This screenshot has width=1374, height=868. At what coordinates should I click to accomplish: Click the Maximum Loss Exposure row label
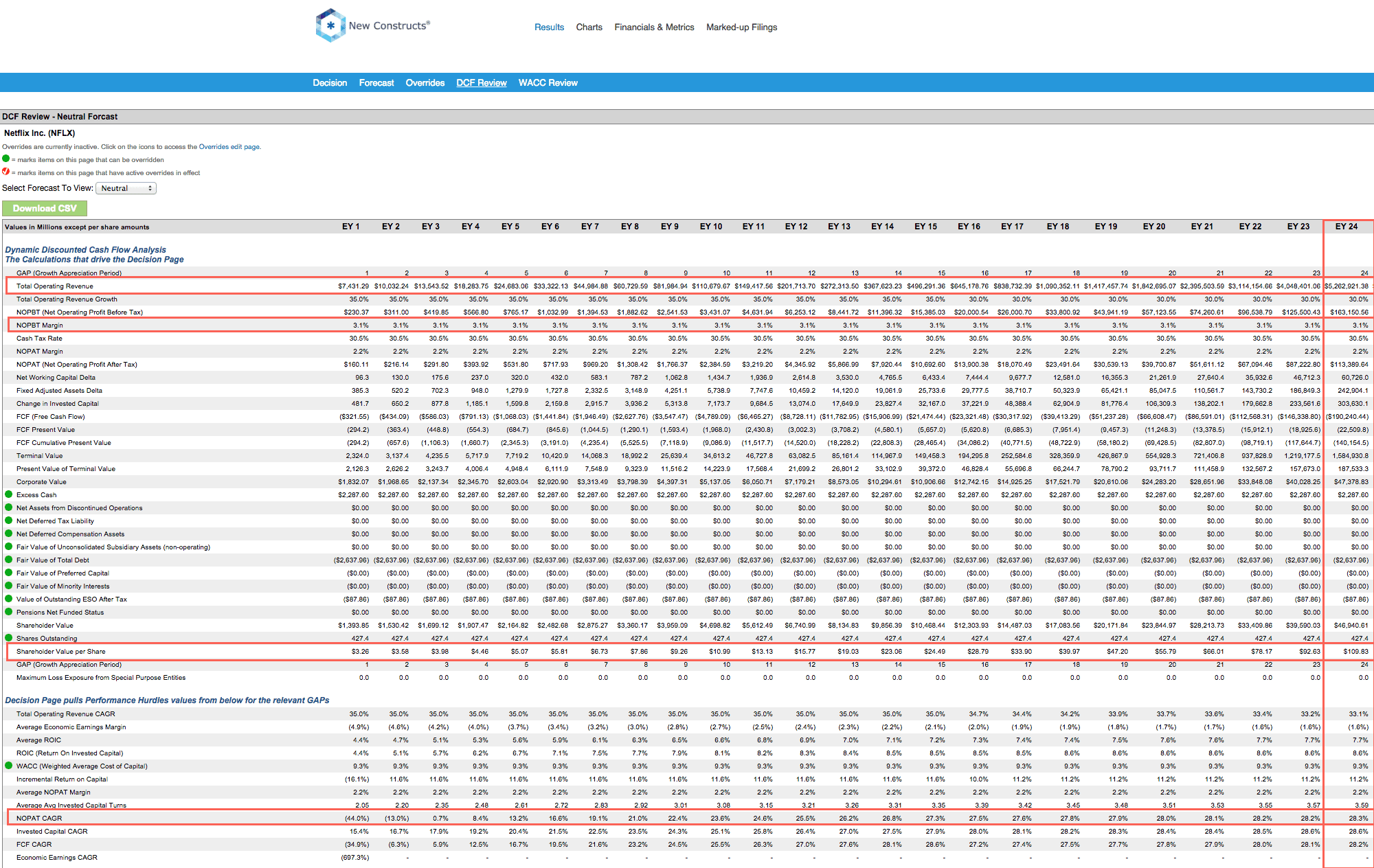point(101,677)
